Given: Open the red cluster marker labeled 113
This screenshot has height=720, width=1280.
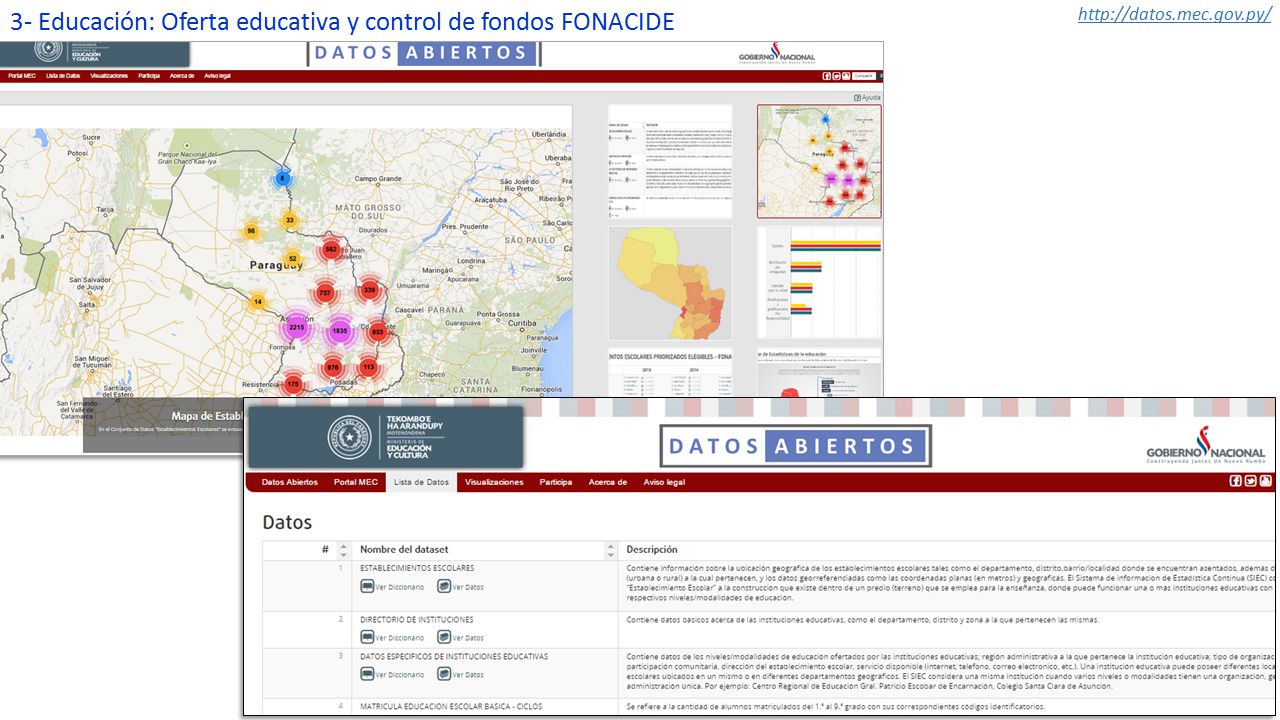Looking at the screenshot, I should [368, 367].
